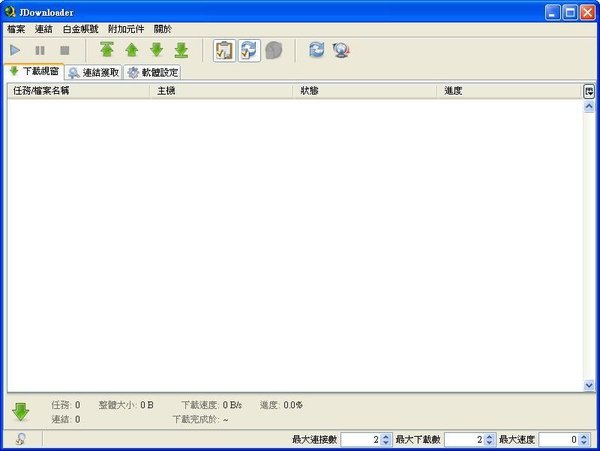This screenshot has height=451, width=600.
Task: Click the status bar search icon
Action: pyautogui.click(x=21, y=439)
